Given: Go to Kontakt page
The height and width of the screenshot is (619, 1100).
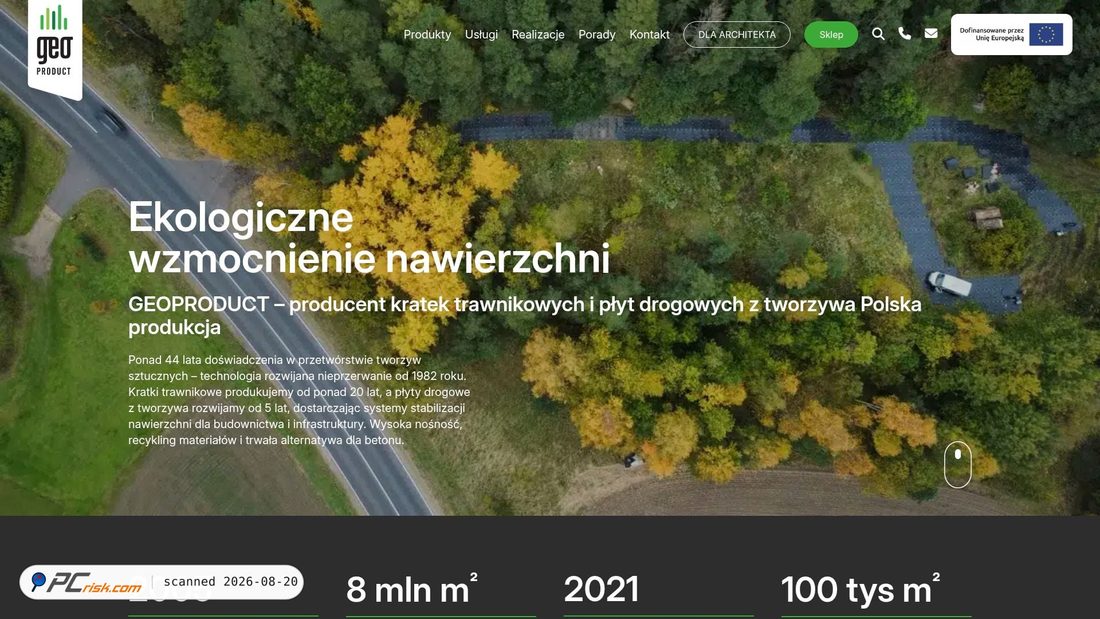Looking at the screenshot, I should point(649,34).
